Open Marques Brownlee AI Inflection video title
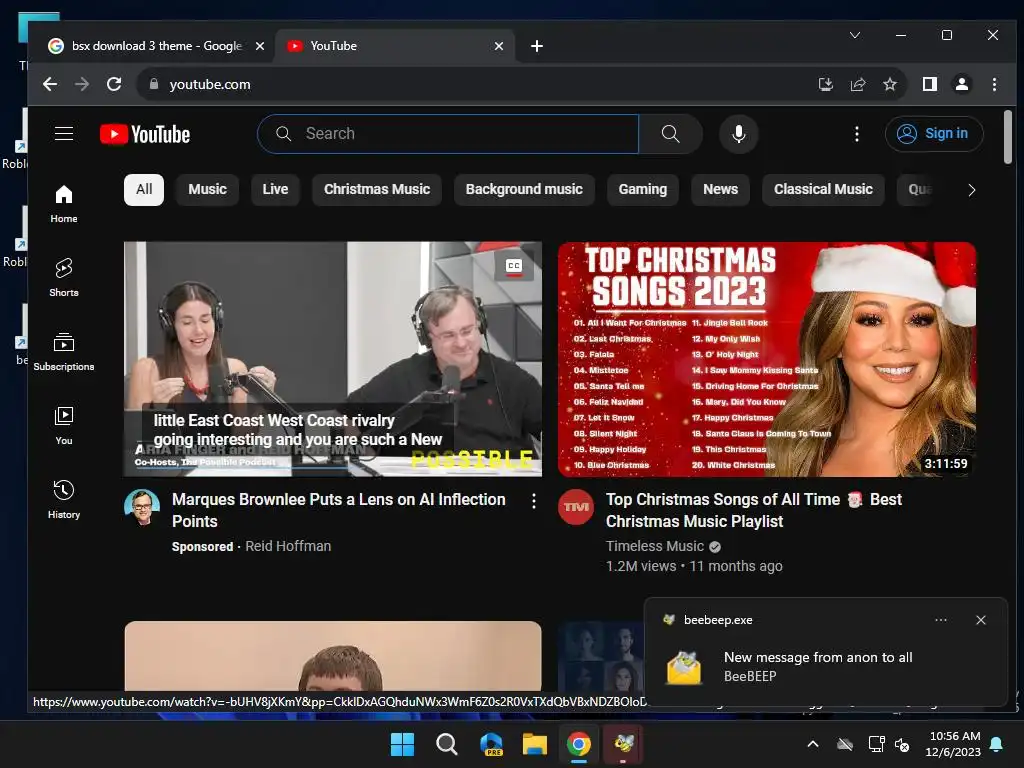Image resolution: width=1024 pixels, height=768 pixels. [x=338, y=510]
